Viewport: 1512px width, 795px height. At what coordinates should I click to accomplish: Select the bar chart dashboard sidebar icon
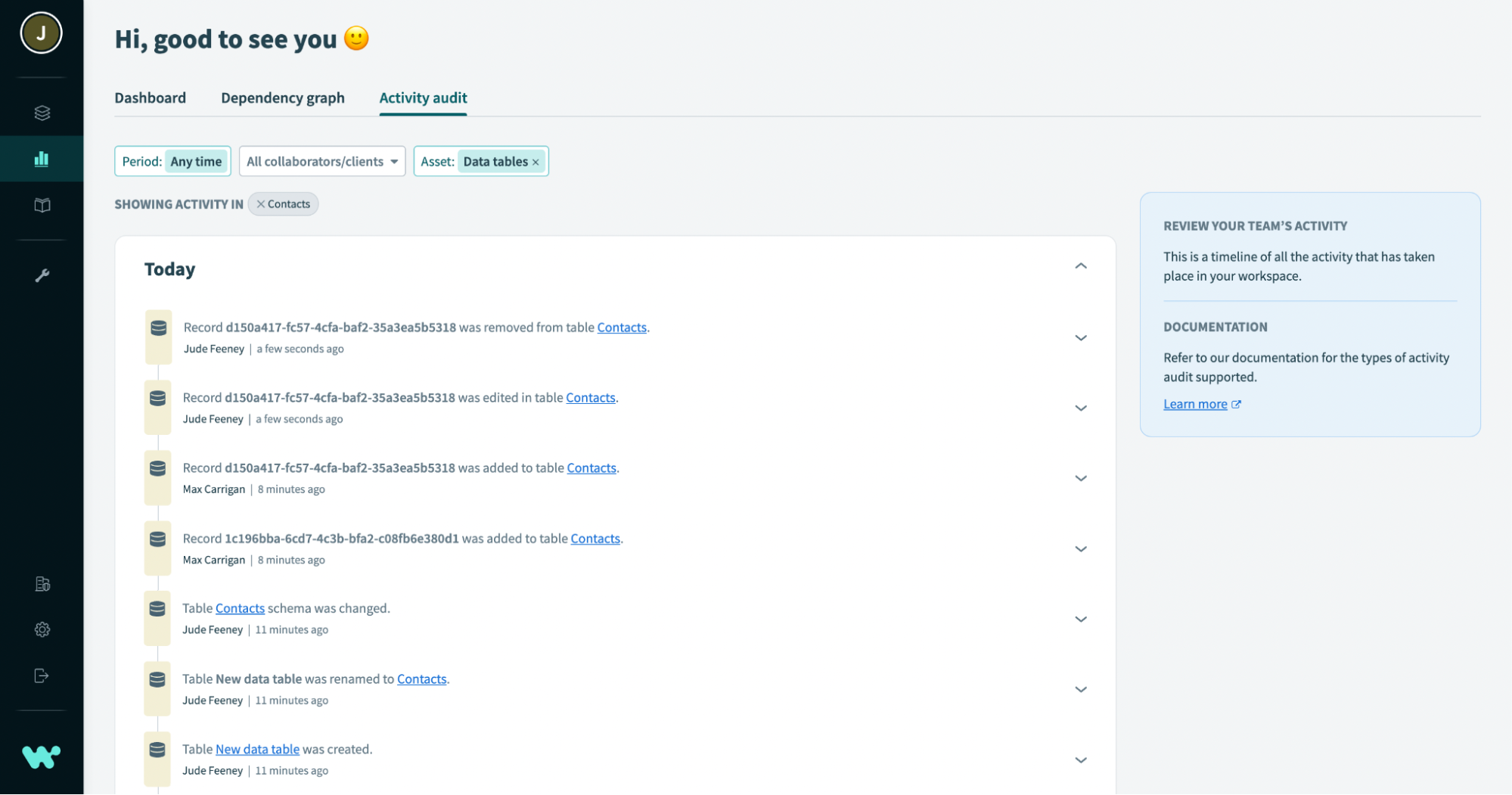click(x=42, y=159)
